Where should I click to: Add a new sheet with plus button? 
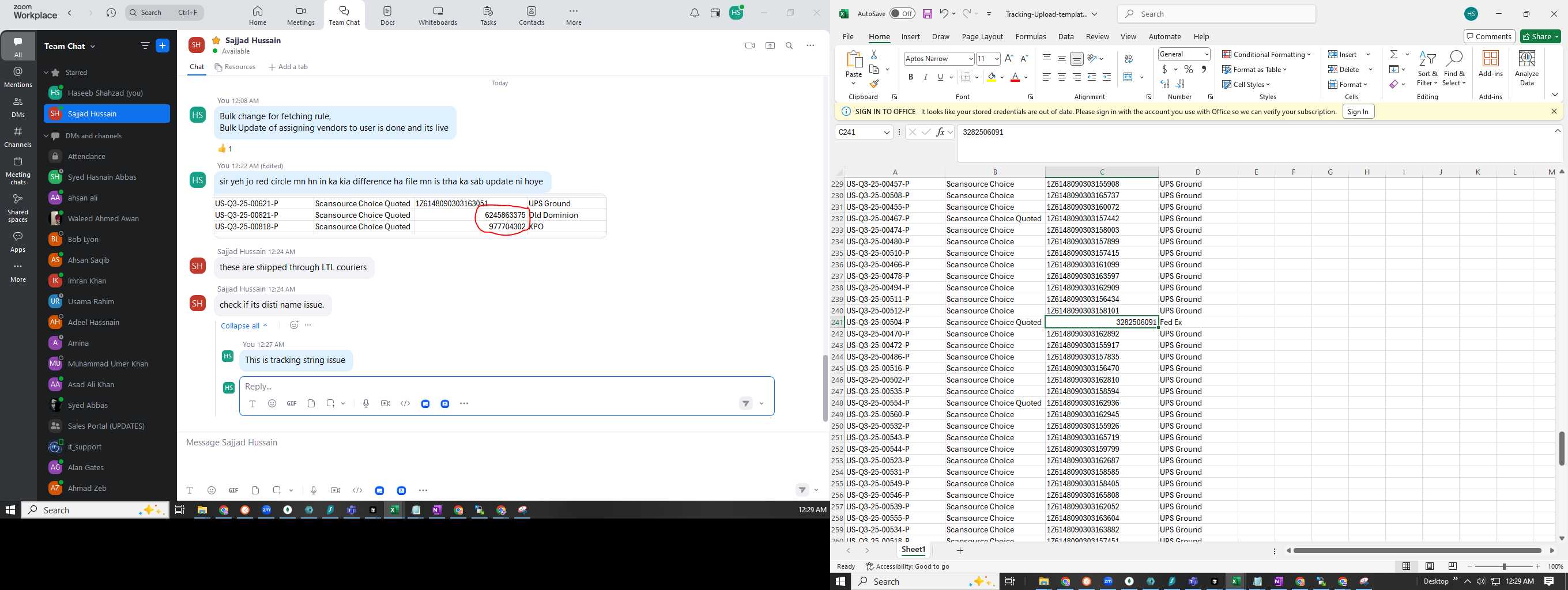coord(960,550)
